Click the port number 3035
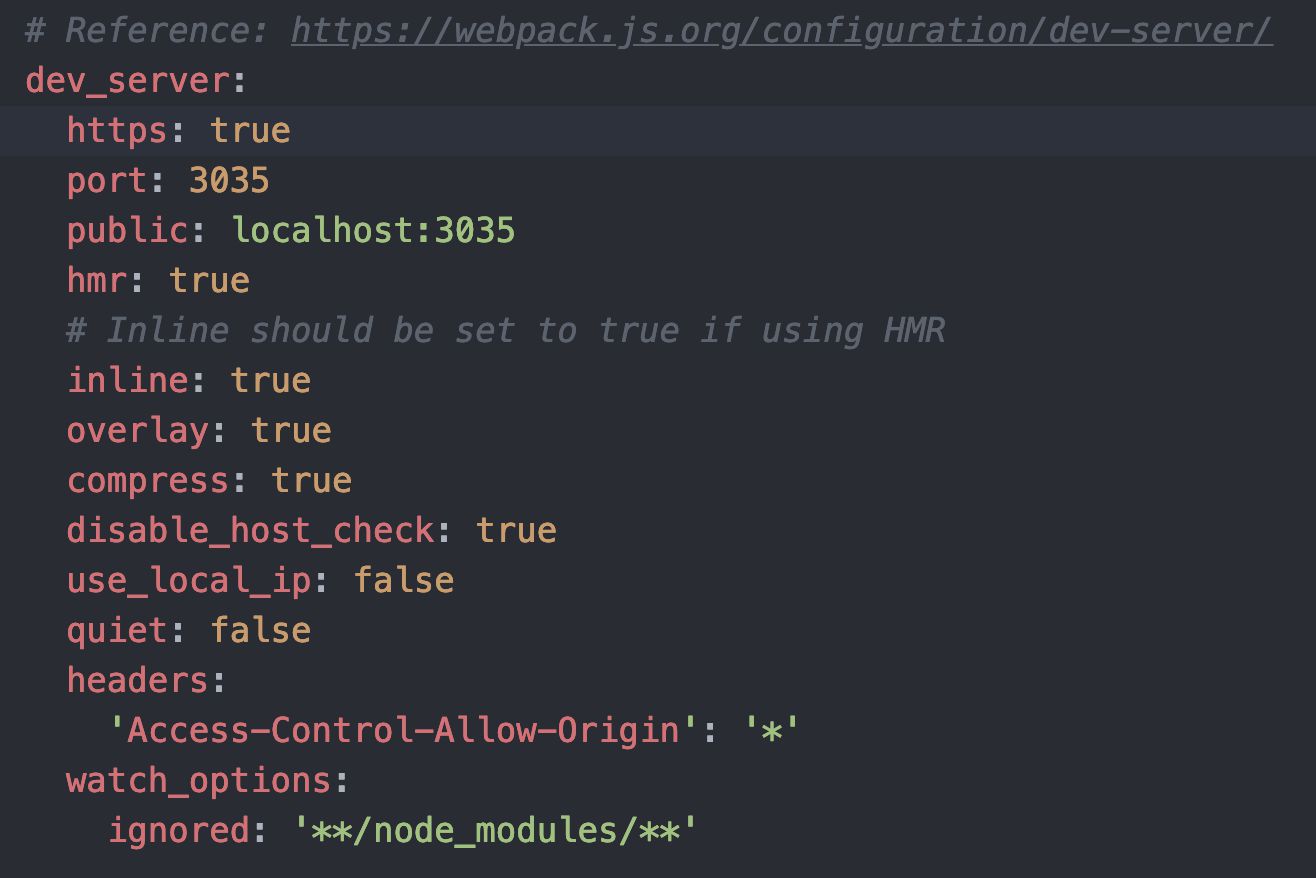The image size is (1316, 878). coord(229,181)
